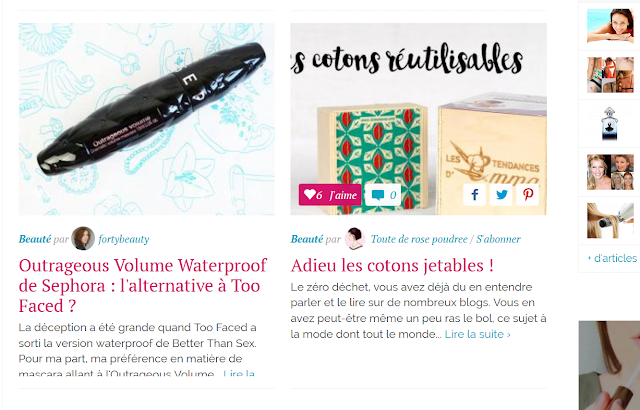
Task: Open the Beauté category above cotons article
Action: coord(307,239)
